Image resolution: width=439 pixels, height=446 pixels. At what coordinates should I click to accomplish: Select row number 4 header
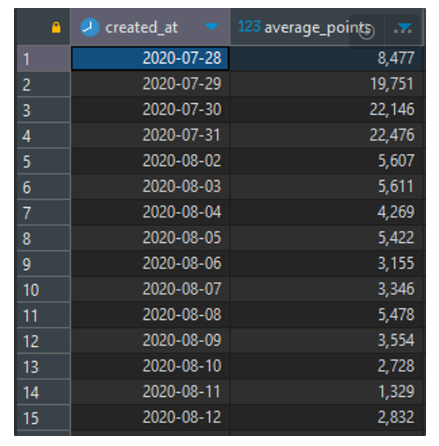(x=44, y=136)
